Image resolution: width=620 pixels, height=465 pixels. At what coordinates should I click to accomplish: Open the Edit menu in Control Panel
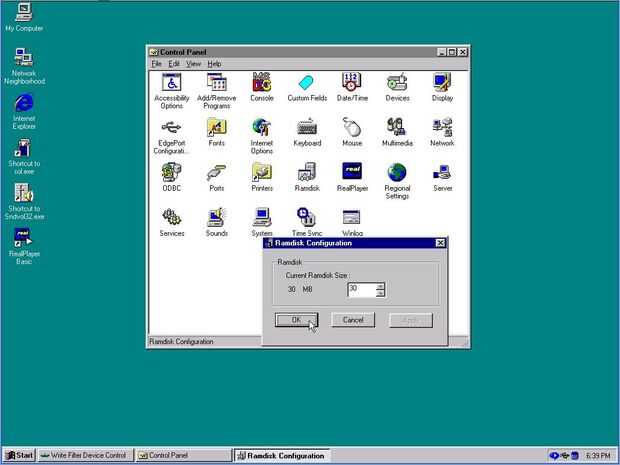coord(174,64)
